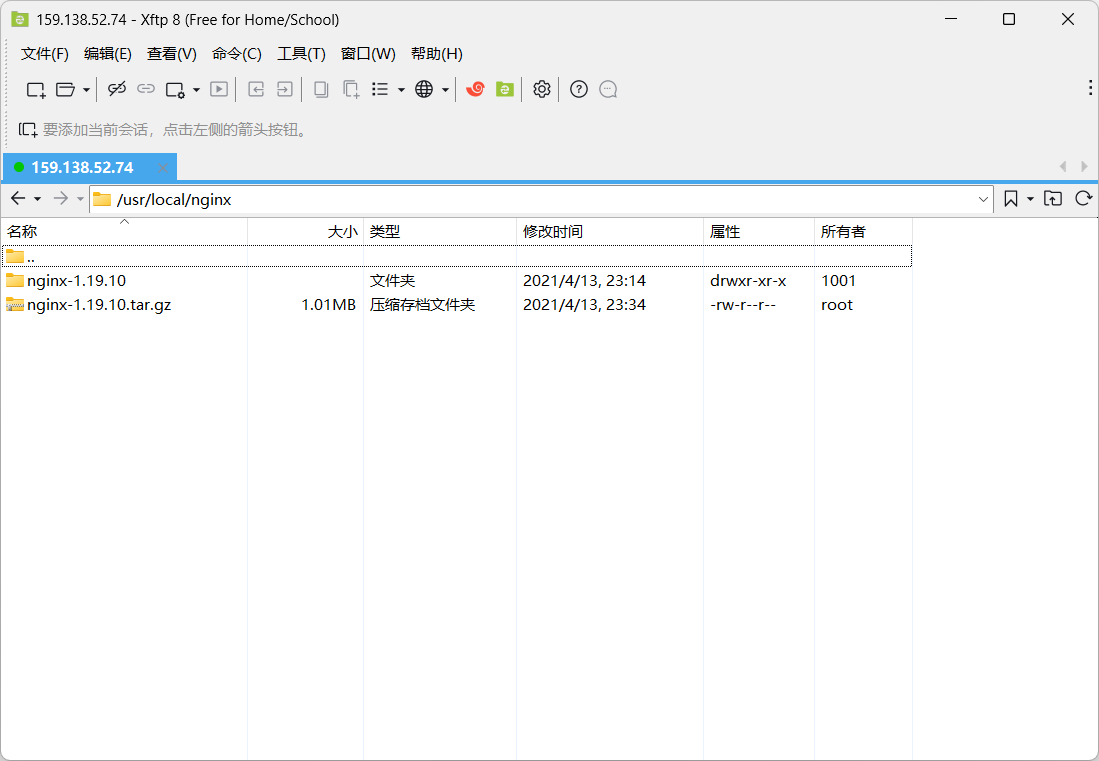1099x761 pixels.
Task: Click the add current session arrow icon
Action: pyautogui.click(x=27, y=130)
